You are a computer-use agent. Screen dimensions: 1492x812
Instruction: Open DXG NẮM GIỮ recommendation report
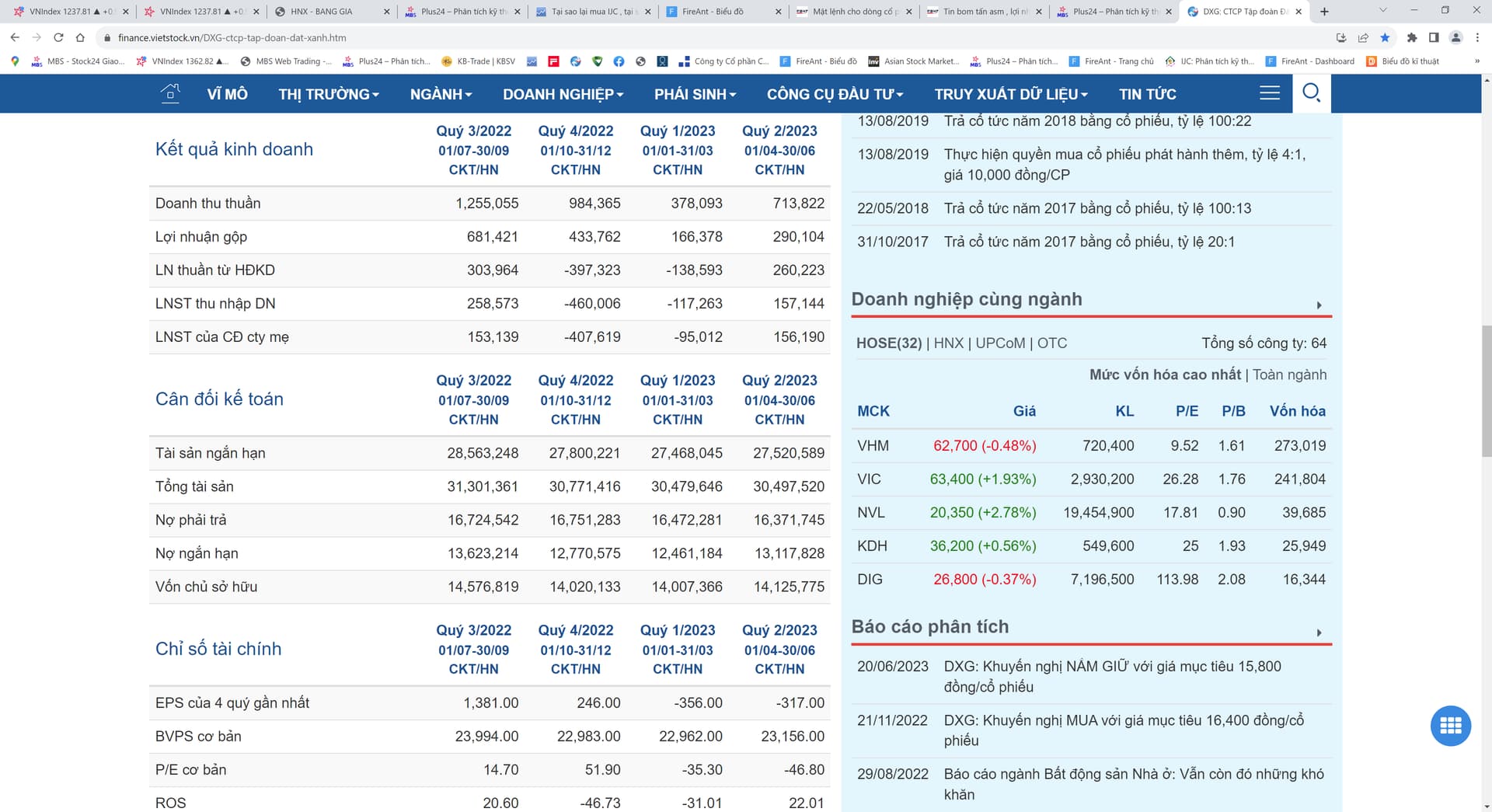pos(1112,676)
